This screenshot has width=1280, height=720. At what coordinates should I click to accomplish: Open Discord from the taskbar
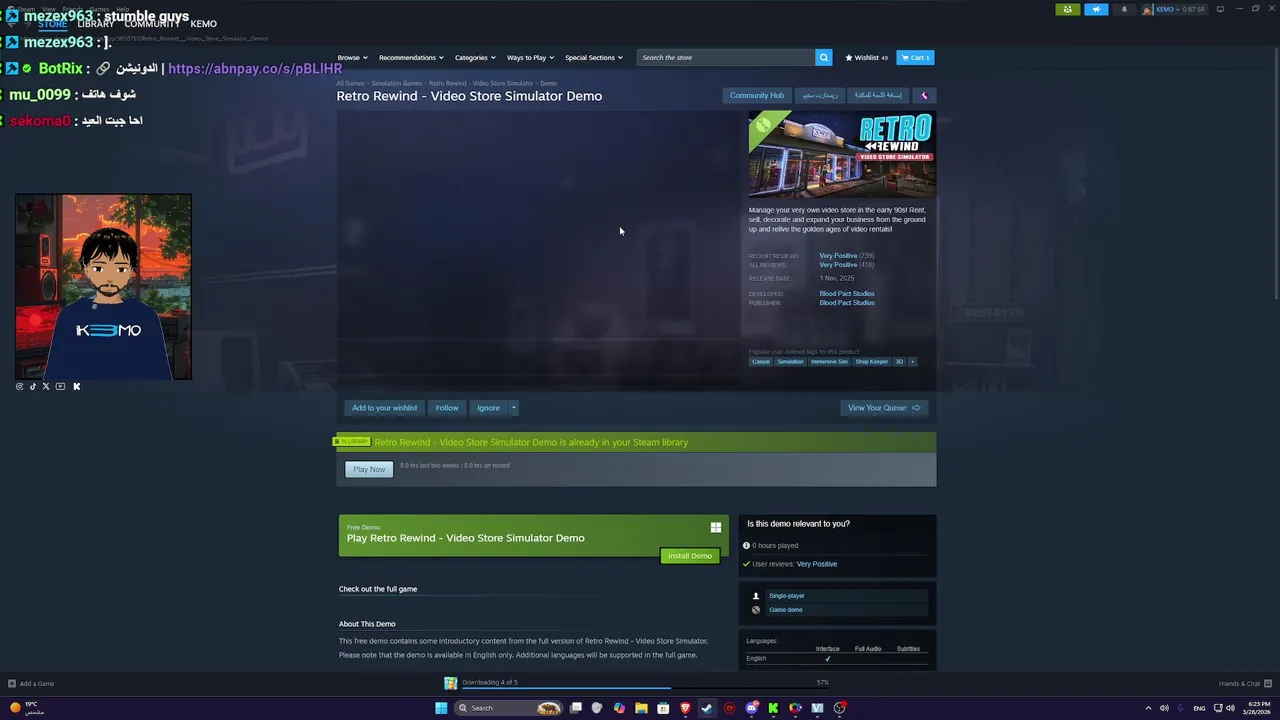tap(751, 708)
